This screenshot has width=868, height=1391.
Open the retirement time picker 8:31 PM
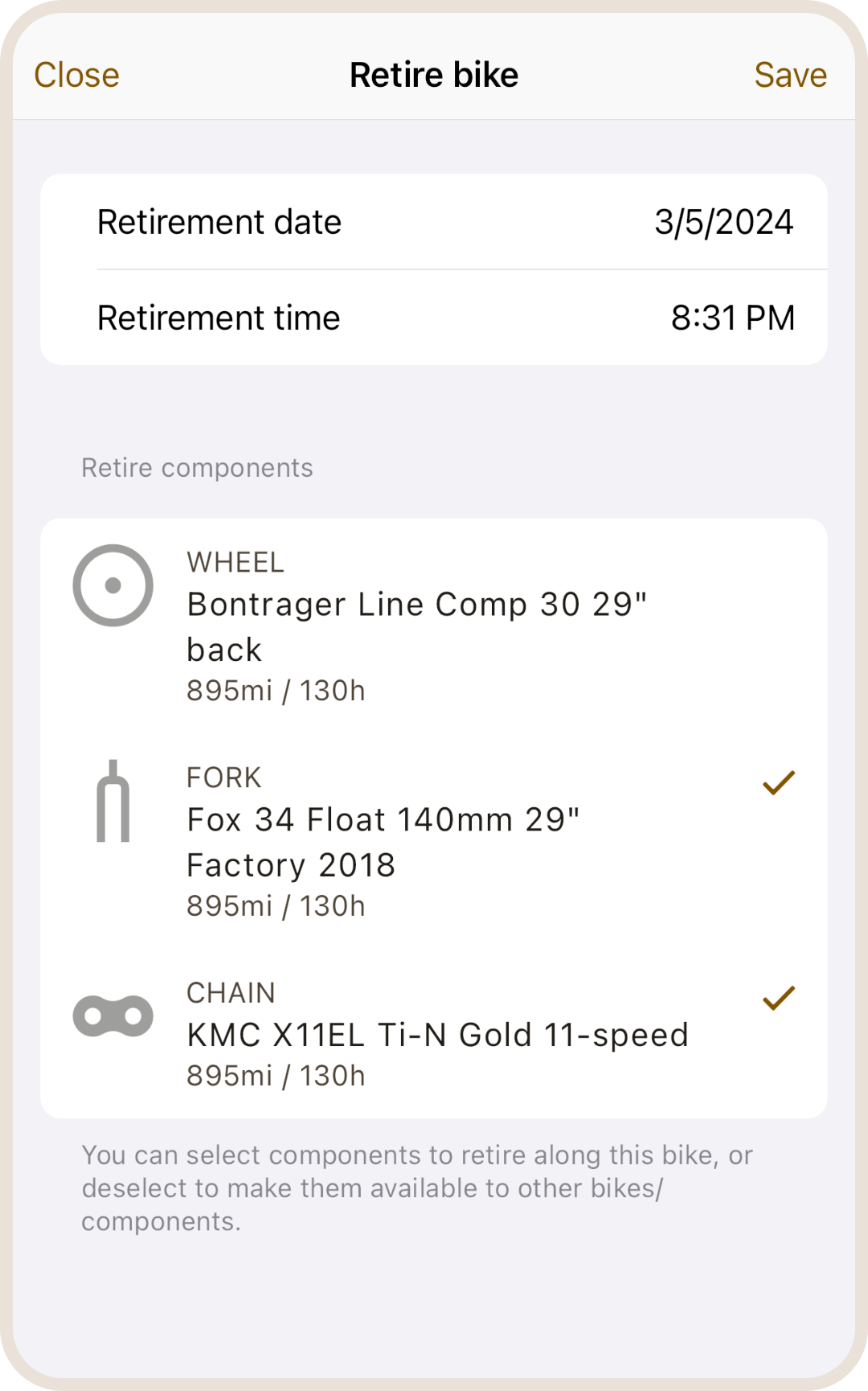732,318
